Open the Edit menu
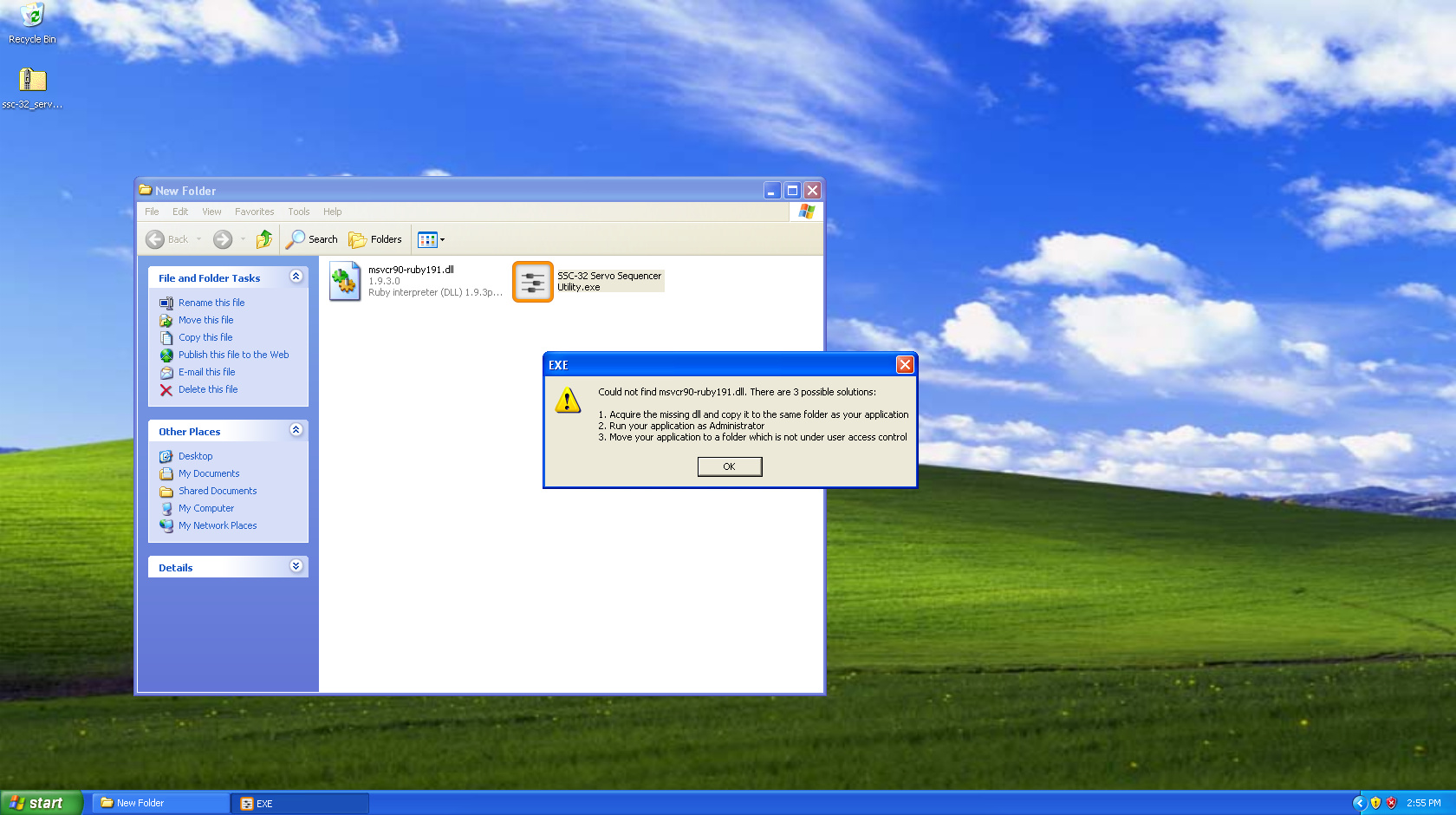This screenshot has width=1456, height=815. pyautogui.click(x=180, y=212)
